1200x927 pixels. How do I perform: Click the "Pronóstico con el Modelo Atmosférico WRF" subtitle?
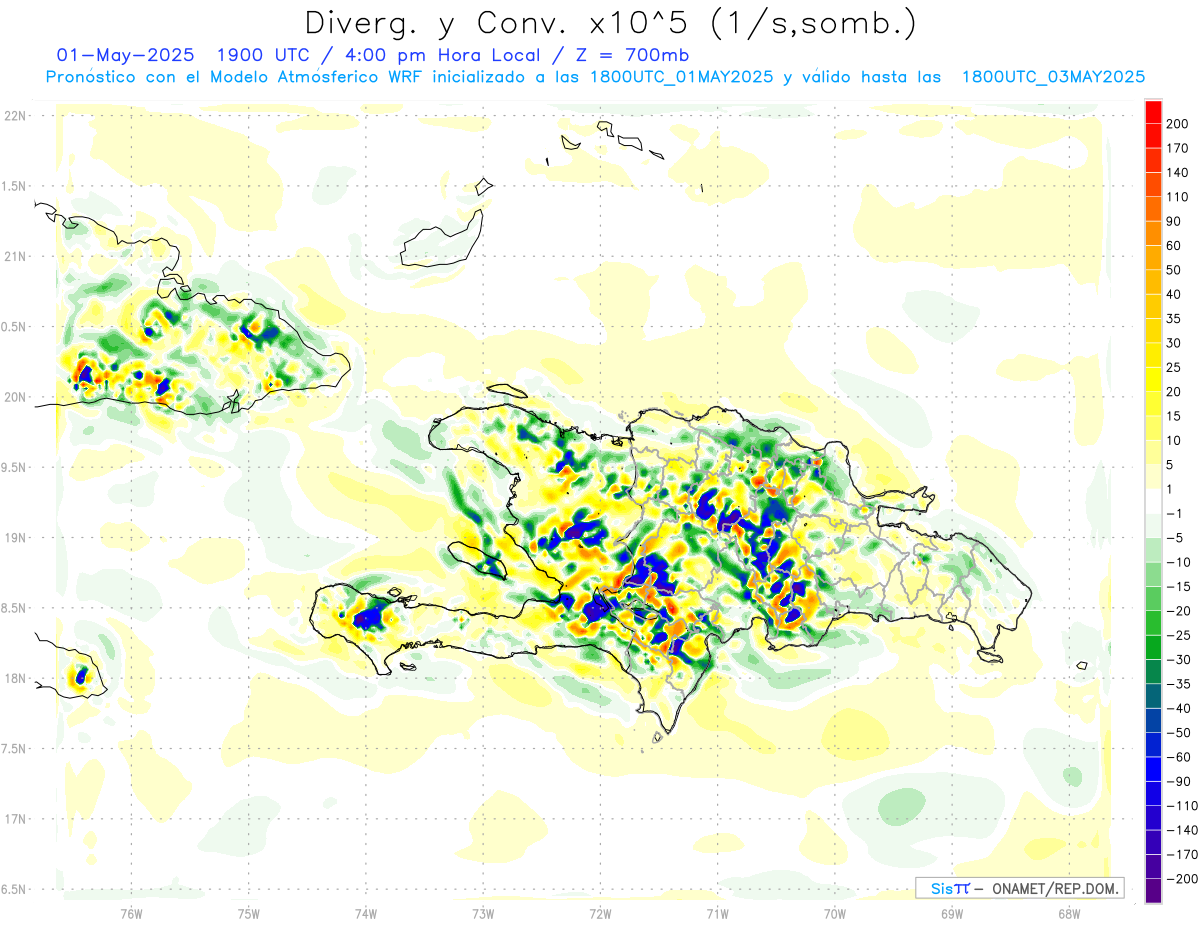pyautogui.click(x=233, y=77)
